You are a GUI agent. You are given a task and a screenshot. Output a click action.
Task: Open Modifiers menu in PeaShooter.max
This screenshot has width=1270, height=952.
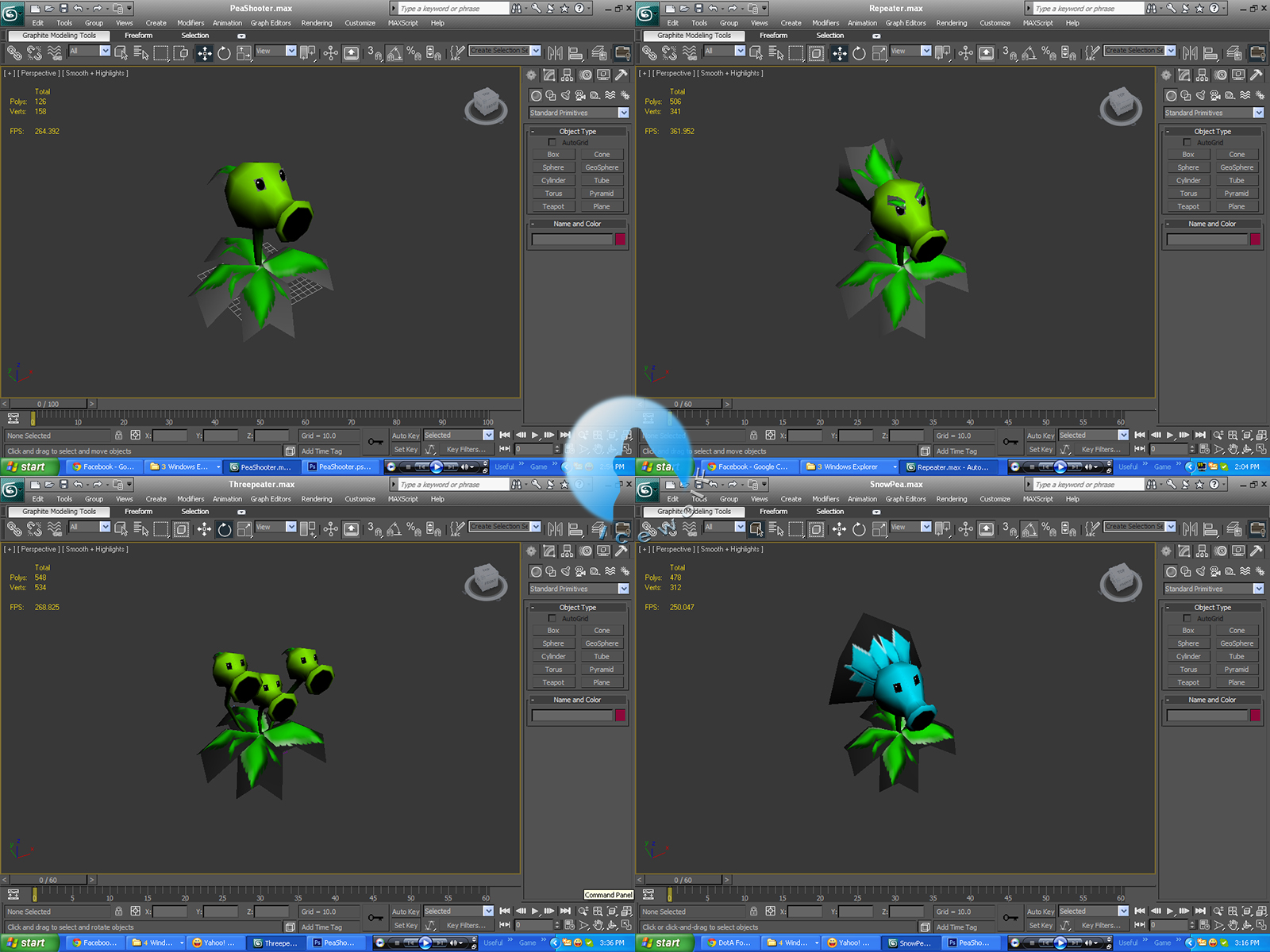190,23
